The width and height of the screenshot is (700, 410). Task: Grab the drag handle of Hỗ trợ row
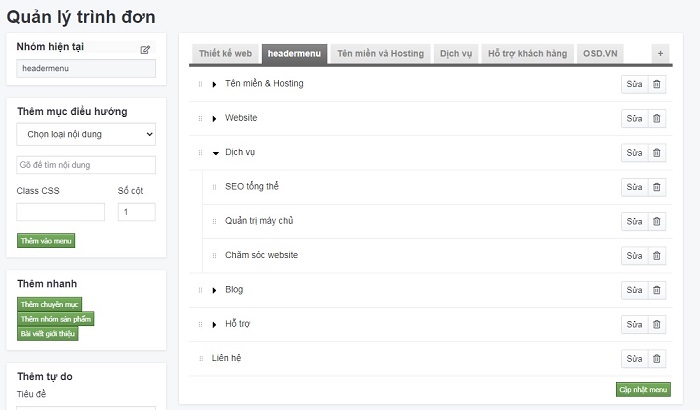(200, 325)
